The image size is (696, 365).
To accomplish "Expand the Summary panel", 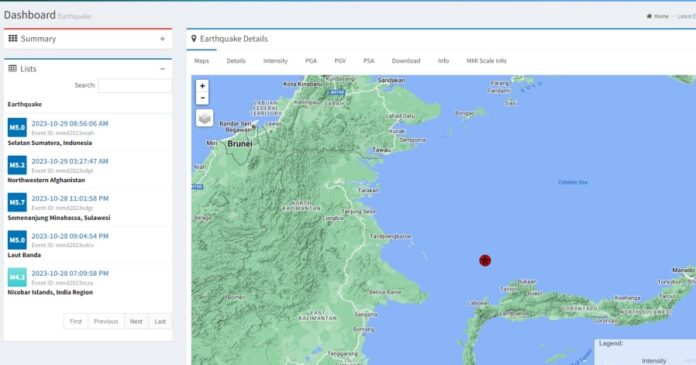I will [162, 39].
